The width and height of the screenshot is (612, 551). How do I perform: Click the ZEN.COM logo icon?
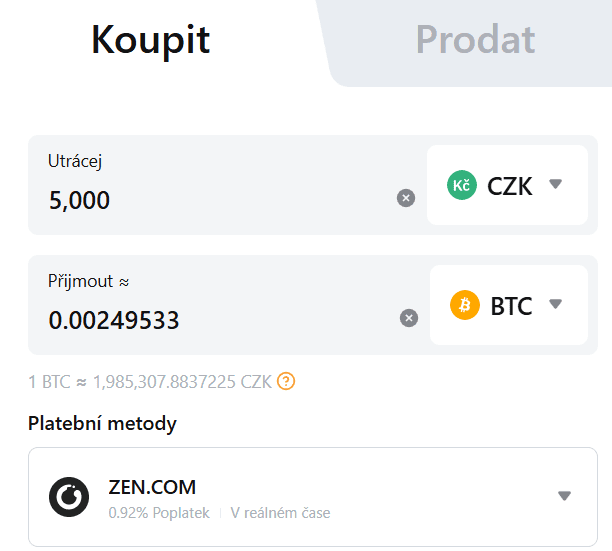tap(69, 497)
